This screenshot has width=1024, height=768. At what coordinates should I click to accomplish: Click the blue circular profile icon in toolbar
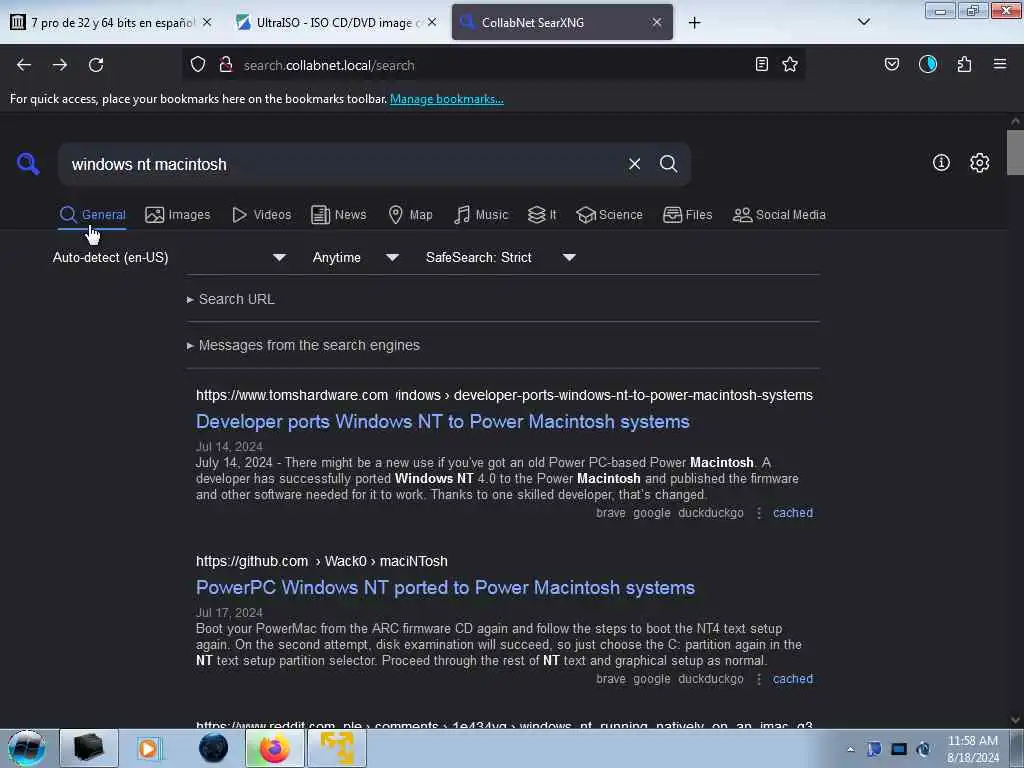coord(928,64)
